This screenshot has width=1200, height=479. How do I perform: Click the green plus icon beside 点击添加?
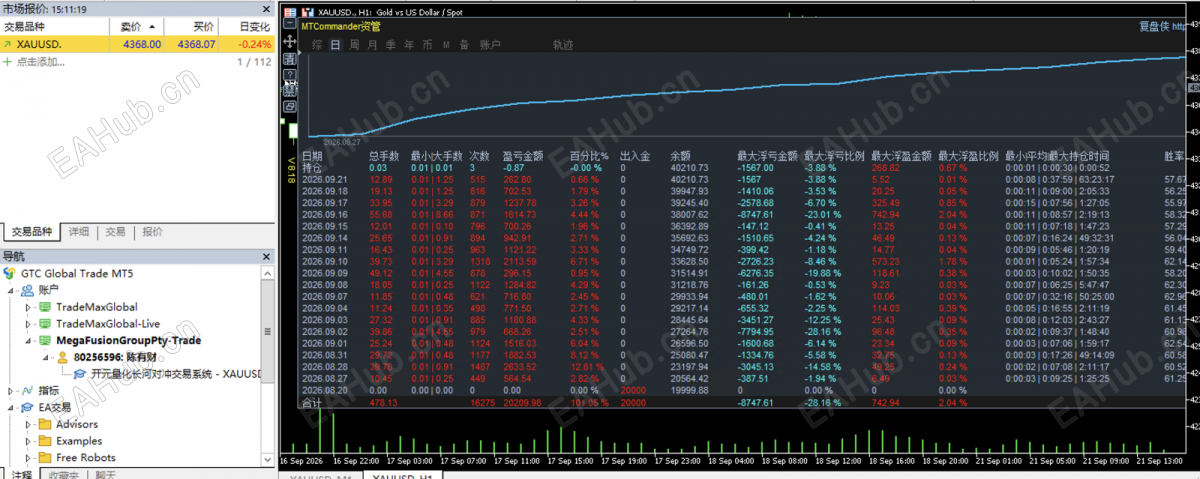pyautogui.click(x=8, y=62)
